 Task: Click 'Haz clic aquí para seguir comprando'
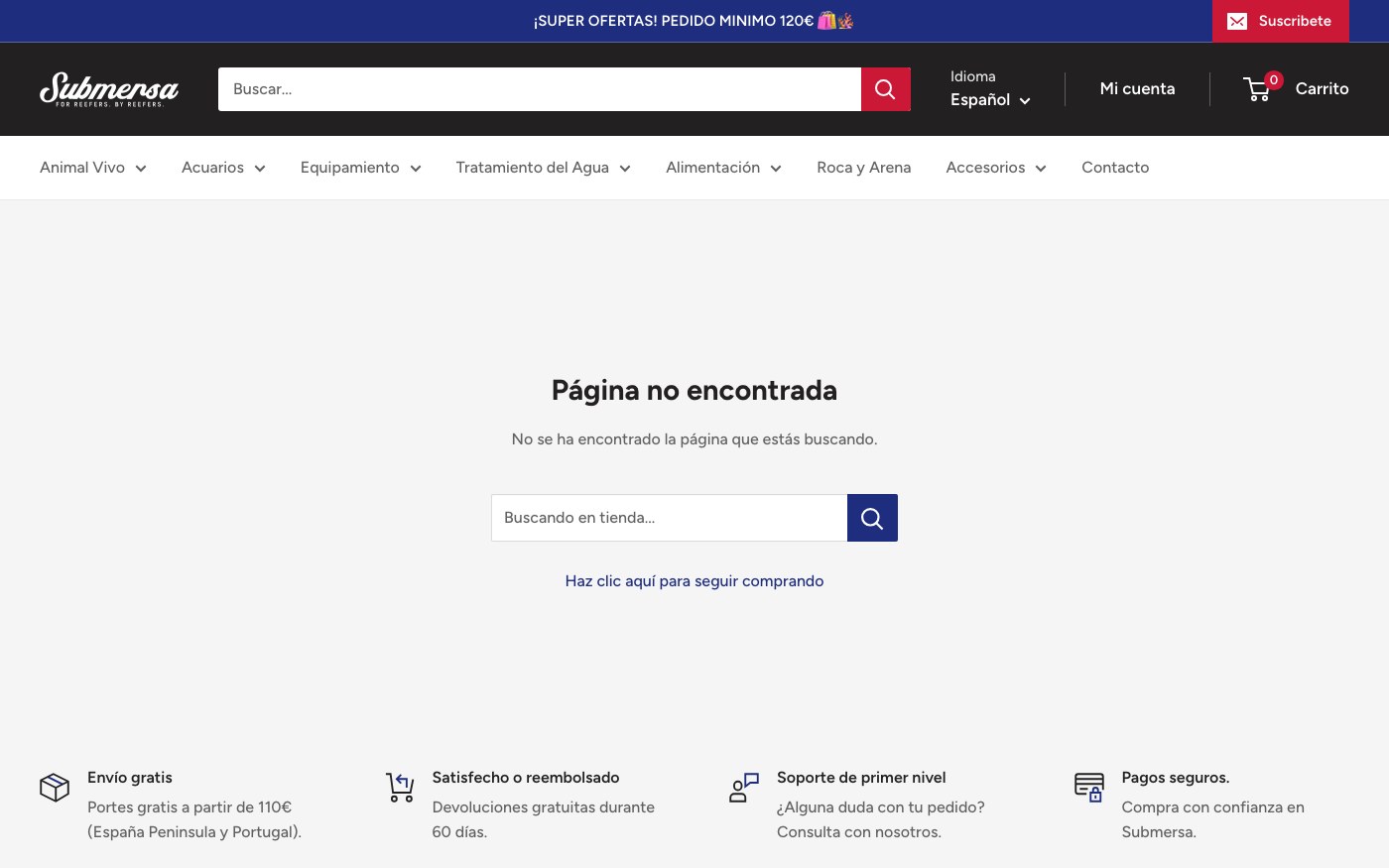click(694, 581)
